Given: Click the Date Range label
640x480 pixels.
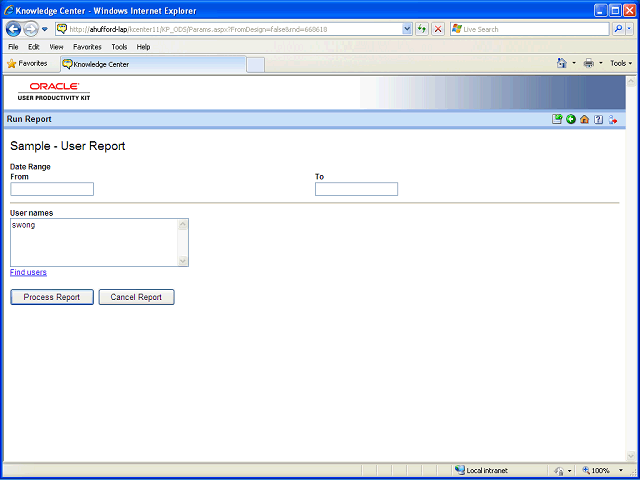Looking at the screenshot, I should tap(30, 167).
